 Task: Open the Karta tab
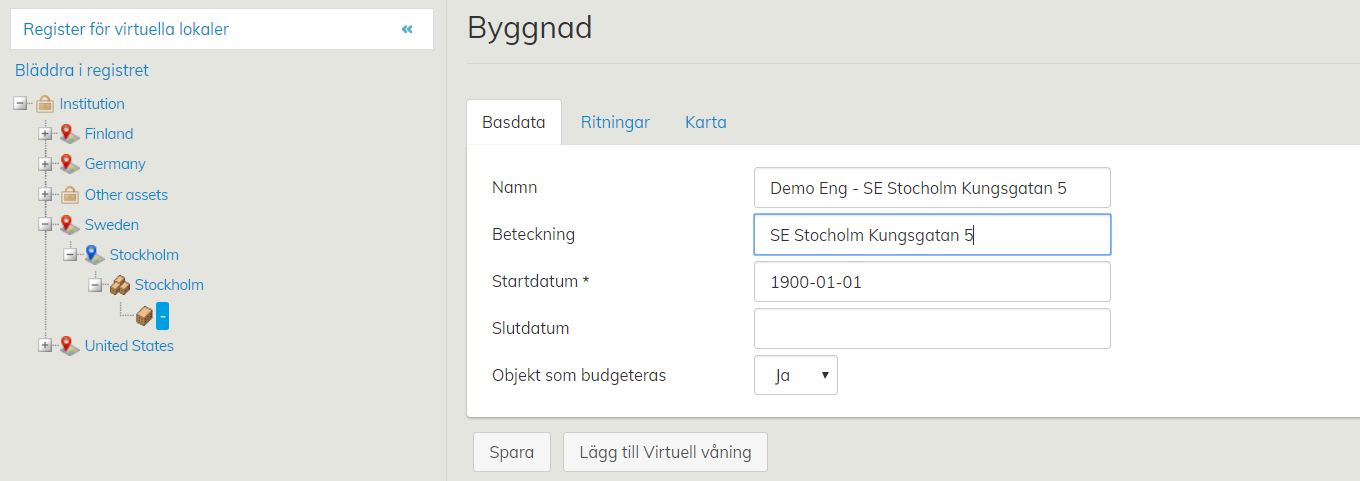[x=705, y=122]
